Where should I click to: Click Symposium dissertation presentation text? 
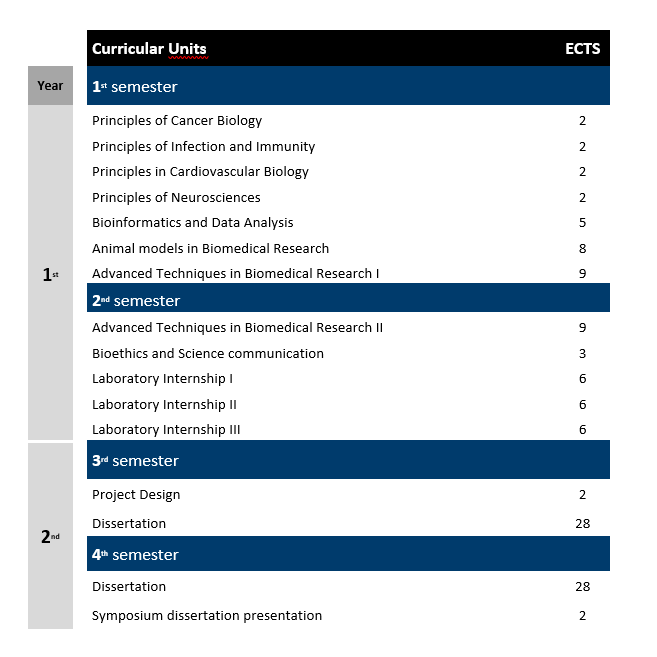pos(207,616)
